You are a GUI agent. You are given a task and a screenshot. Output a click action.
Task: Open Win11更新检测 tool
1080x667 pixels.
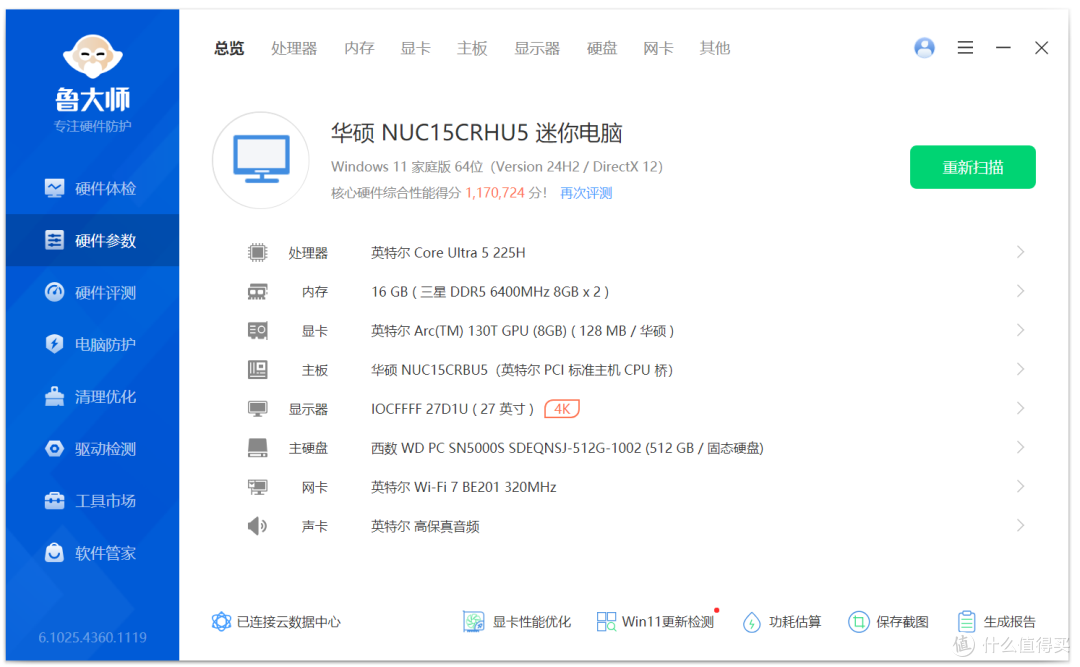coord(655,622)
